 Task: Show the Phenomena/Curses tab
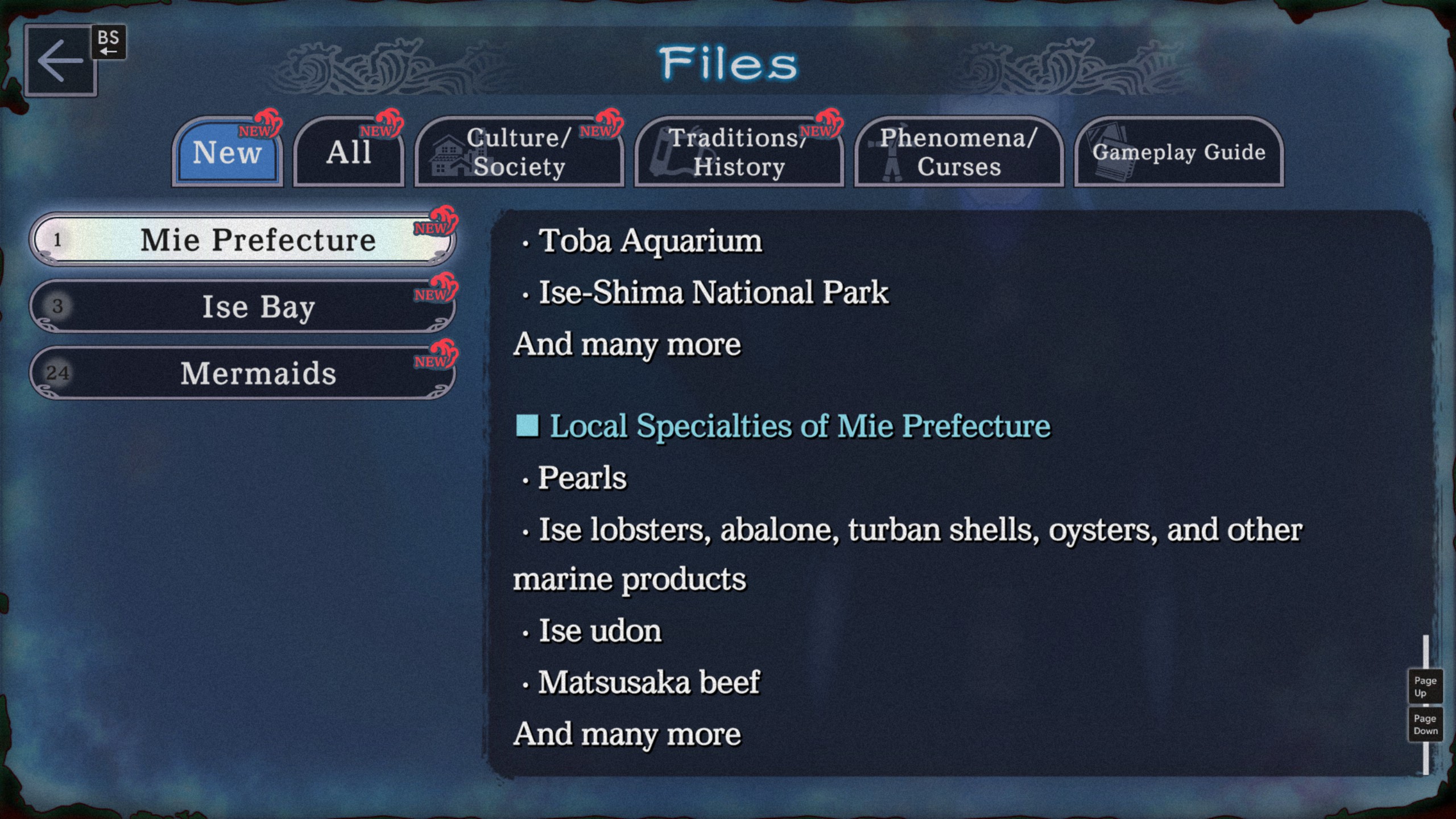point(958,152)
